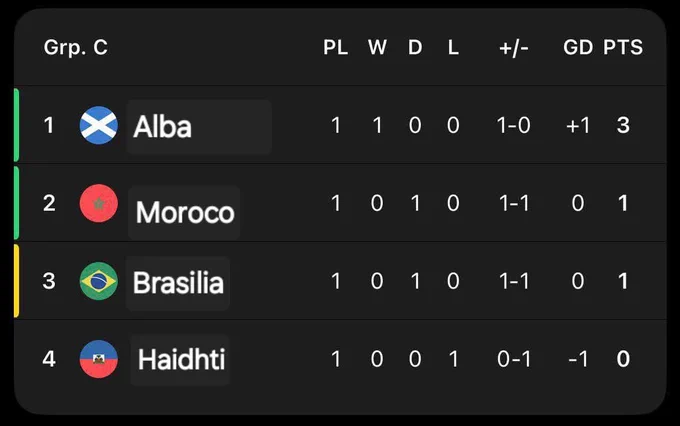Click the yellow marker beside rank 3
The width and height of the screenshot is (680, 426).
click(16, 281)
